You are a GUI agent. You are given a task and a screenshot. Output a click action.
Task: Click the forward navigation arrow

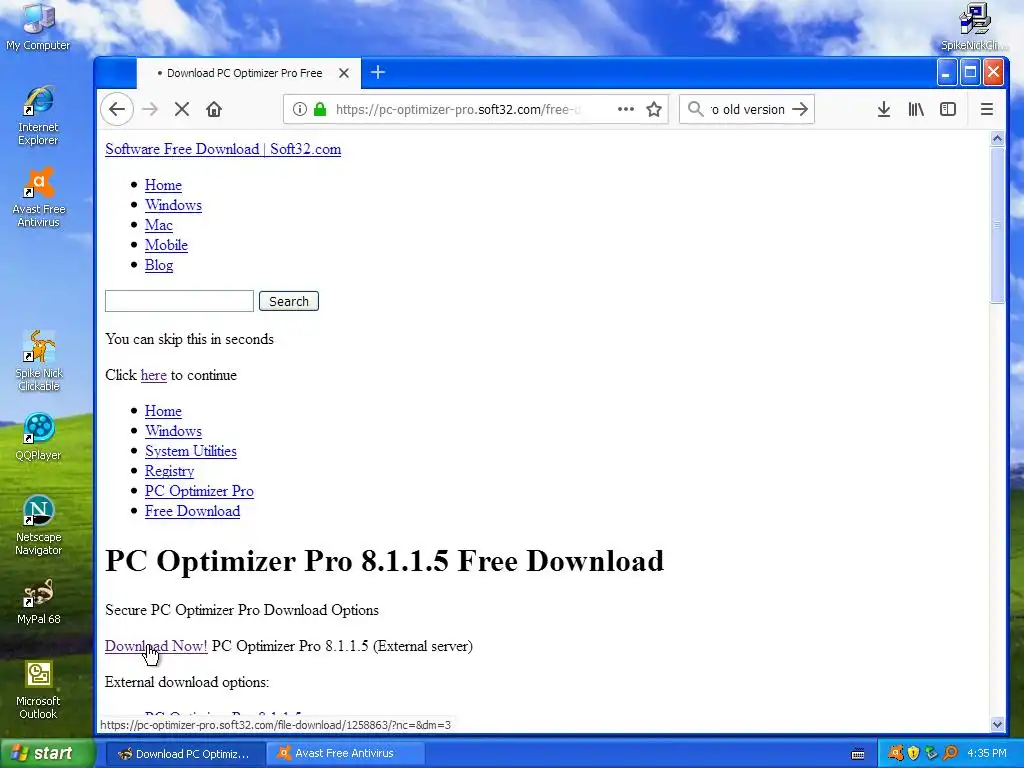coord(150,109)
